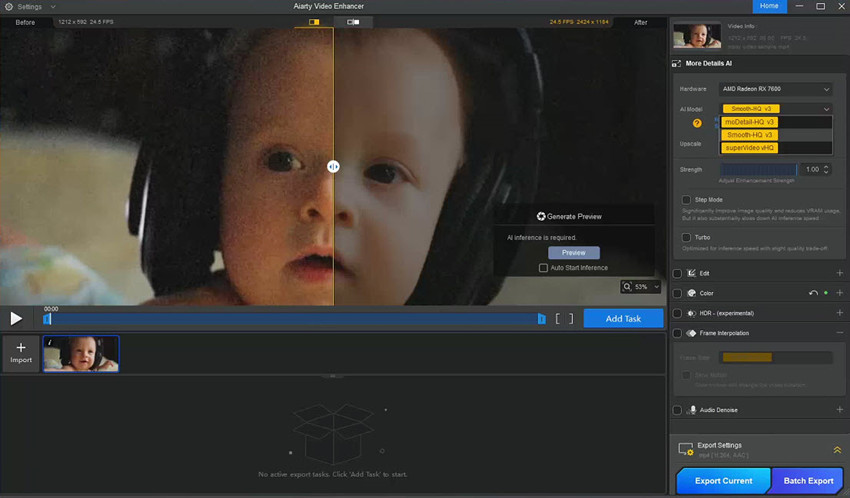Enable Auto Start Inference checkbox
This screenshot has height=498, width=850.
pyautogui.click(x=543, y=268)
